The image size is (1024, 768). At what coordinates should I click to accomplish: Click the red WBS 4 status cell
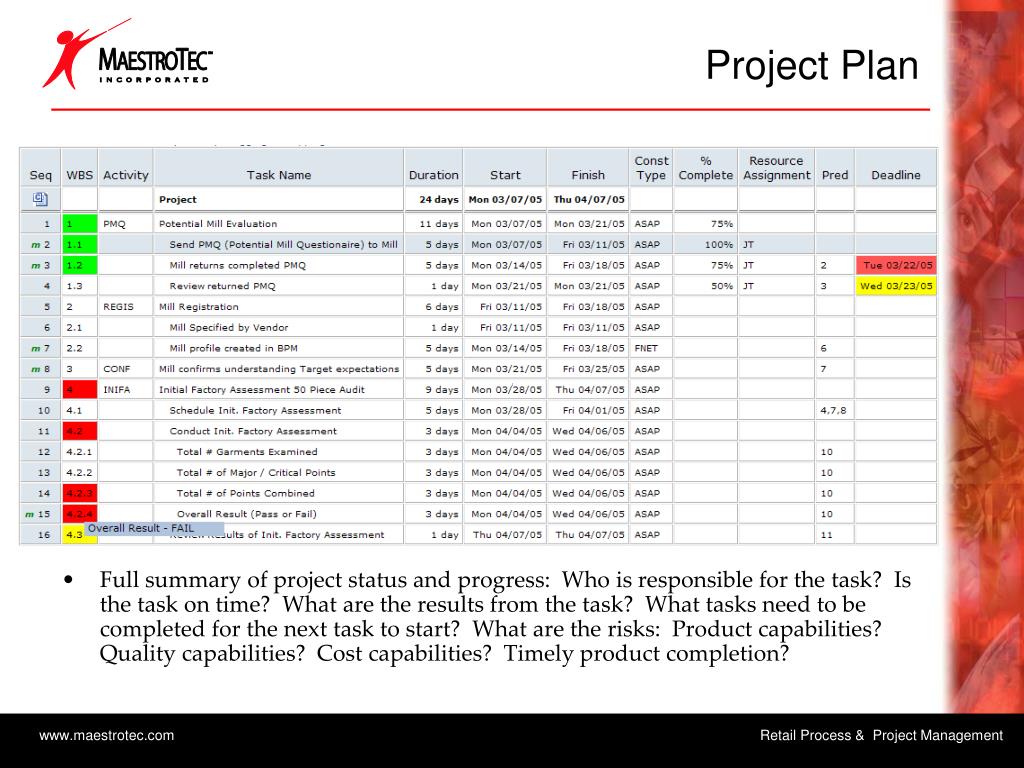click(80, 389)
